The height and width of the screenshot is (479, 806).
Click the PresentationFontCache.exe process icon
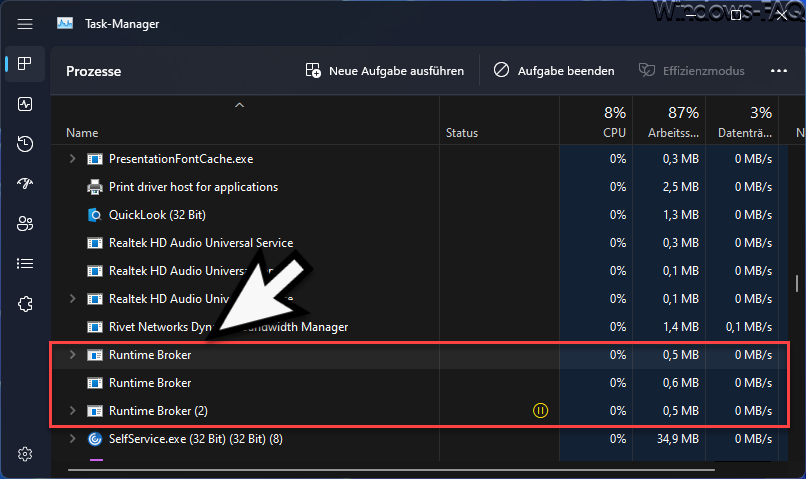click(x=95, y=159)
